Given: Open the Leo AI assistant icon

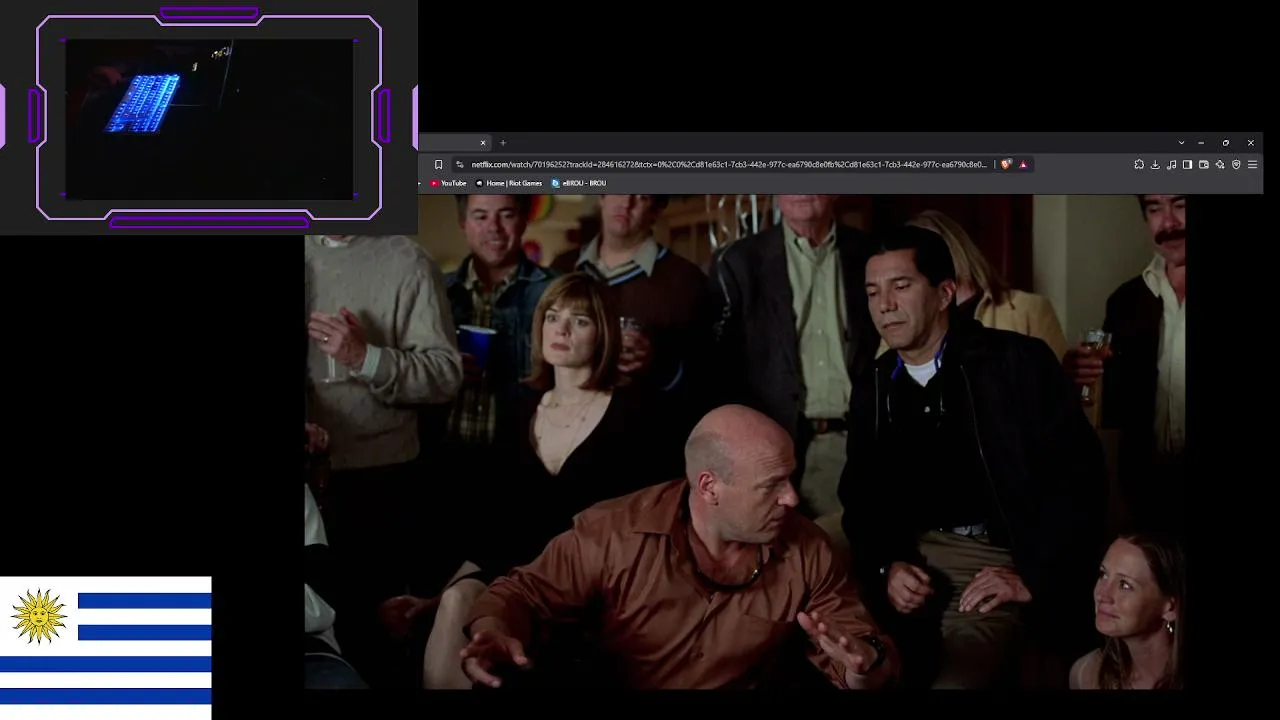Looking at the screenshot, I should 1220,165.
